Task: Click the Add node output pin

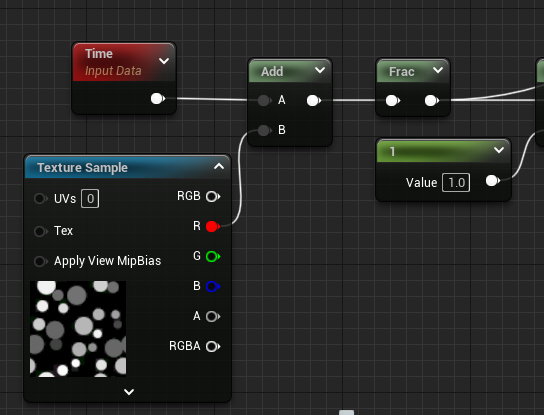Action: [314, 101]
